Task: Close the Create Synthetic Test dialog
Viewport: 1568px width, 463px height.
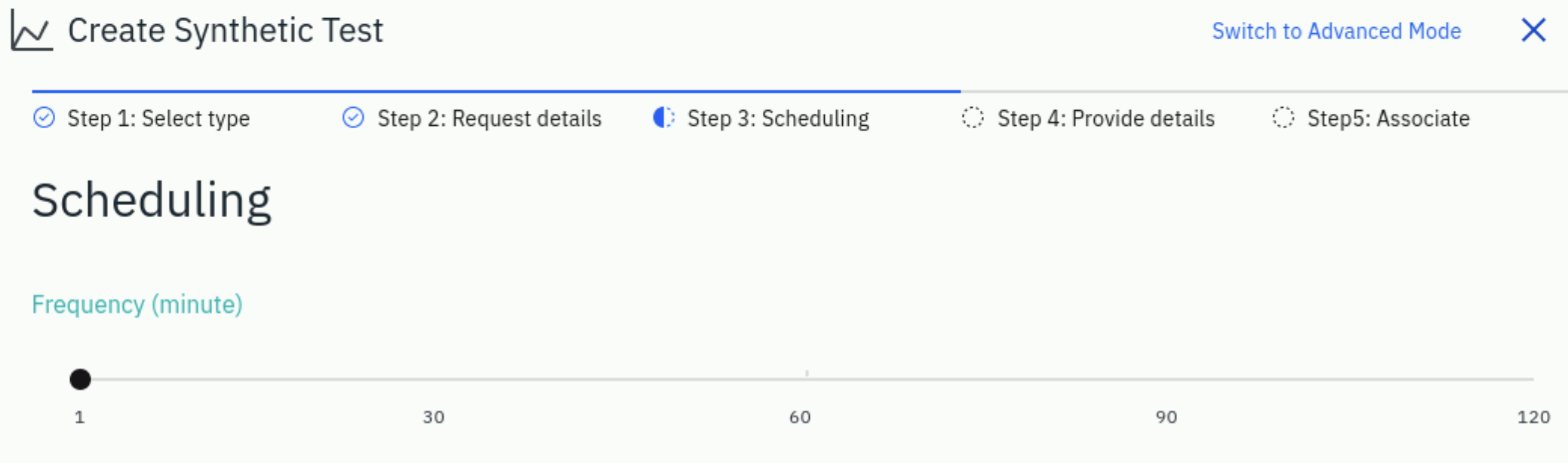Action: (x=1533, y=30)
